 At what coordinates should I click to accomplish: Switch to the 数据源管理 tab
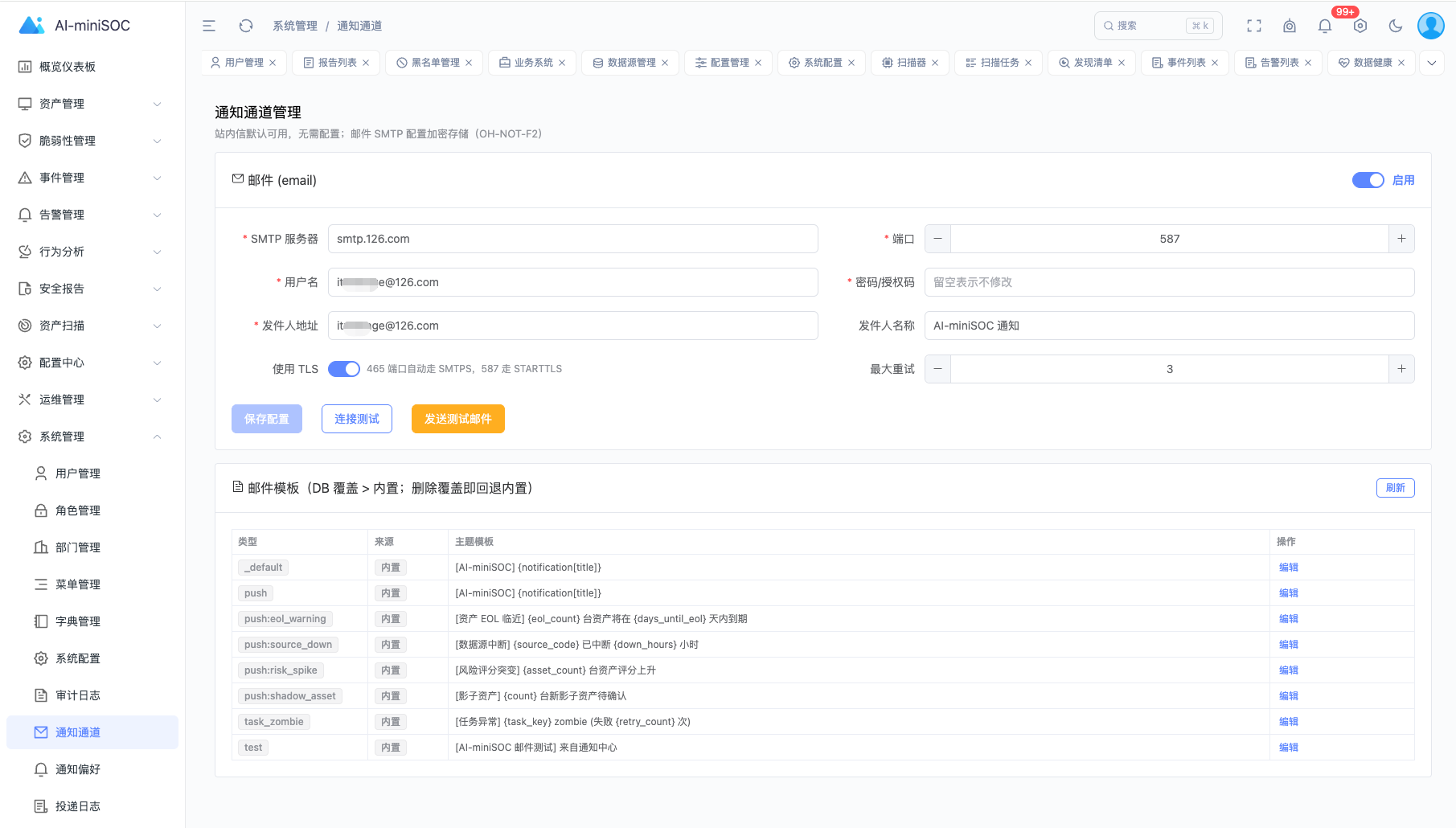pos(631,63)
